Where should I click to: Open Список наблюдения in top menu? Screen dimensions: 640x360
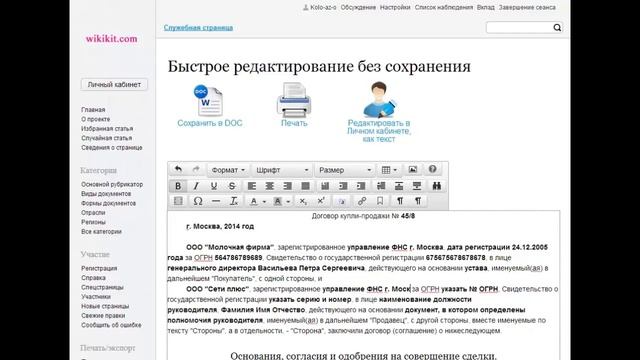(444, 7)
